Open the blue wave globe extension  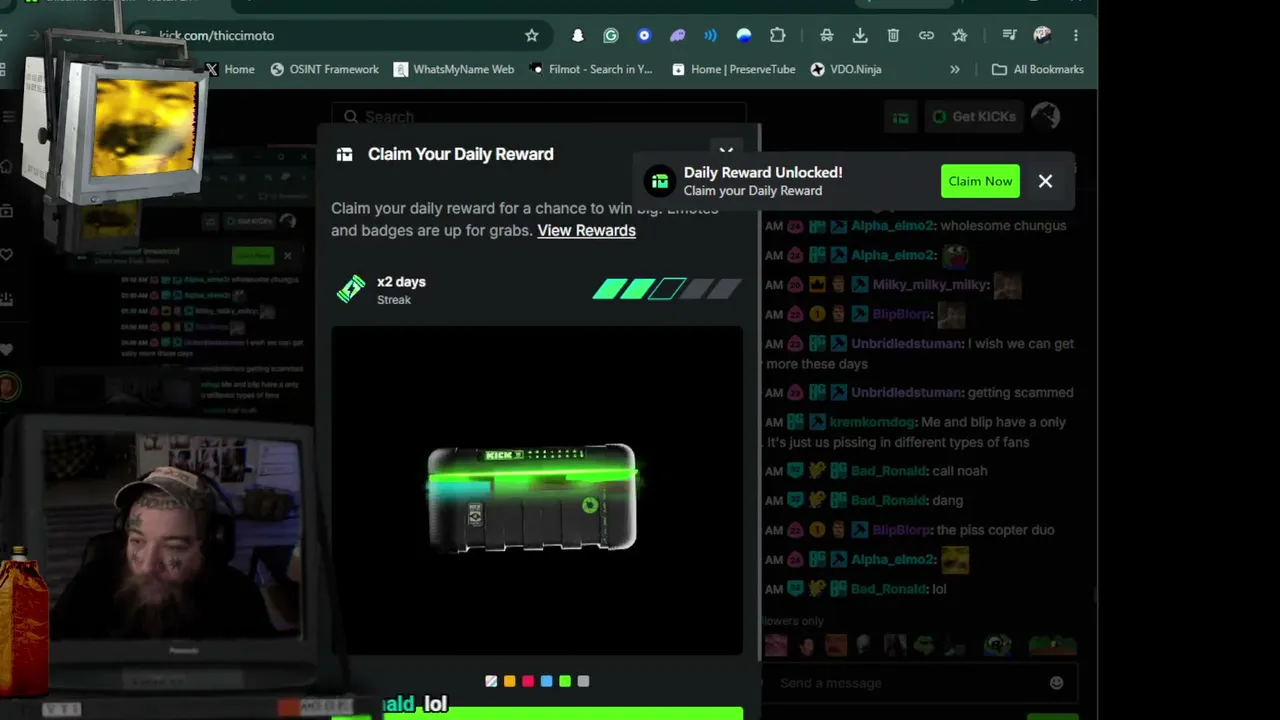[744, 35]
